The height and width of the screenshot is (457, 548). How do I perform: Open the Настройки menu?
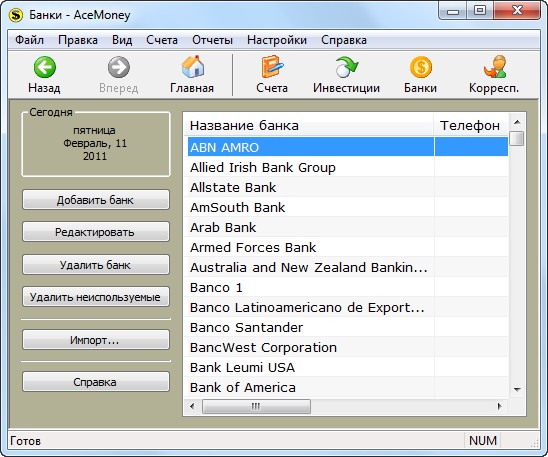[x=277, y=40]
